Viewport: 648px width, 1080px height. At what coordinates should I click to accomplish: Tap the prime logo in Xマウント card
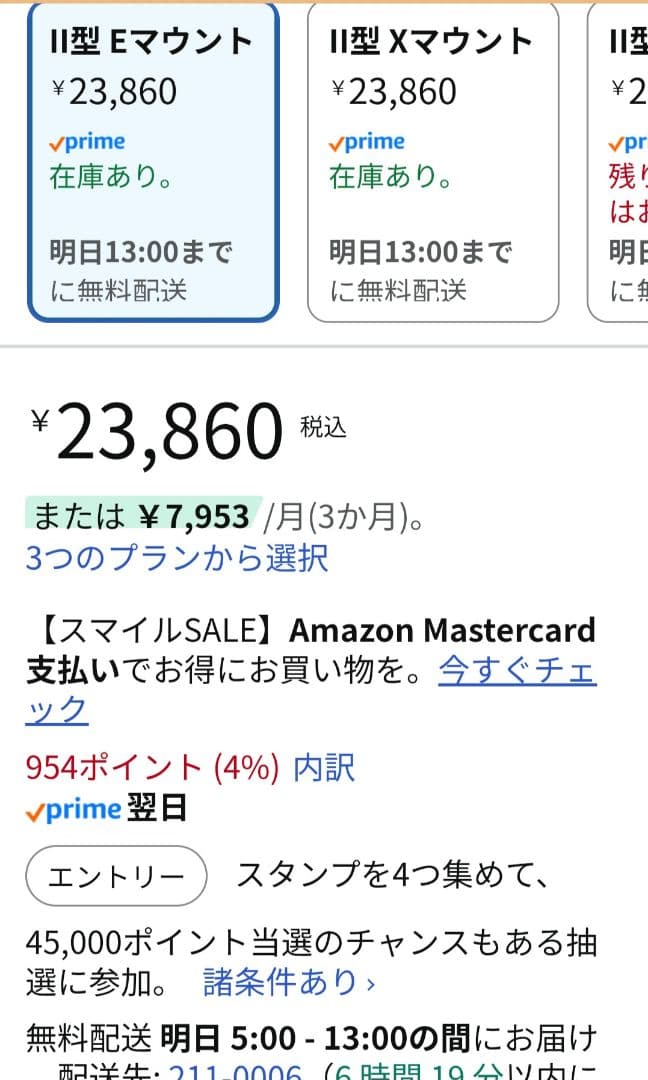tap(367, 143)
